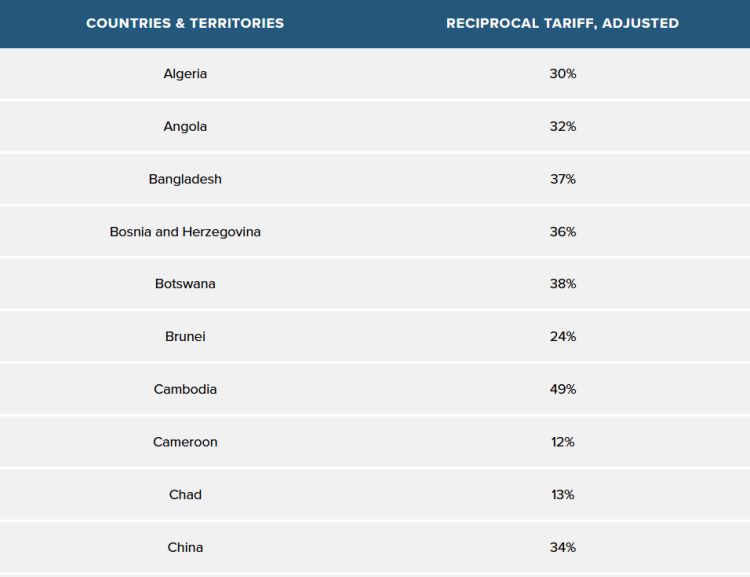Viewport: 750px width, 577px height.
Task: Click Botswana's 38% tariff value
Action: (x=562, y=284)
